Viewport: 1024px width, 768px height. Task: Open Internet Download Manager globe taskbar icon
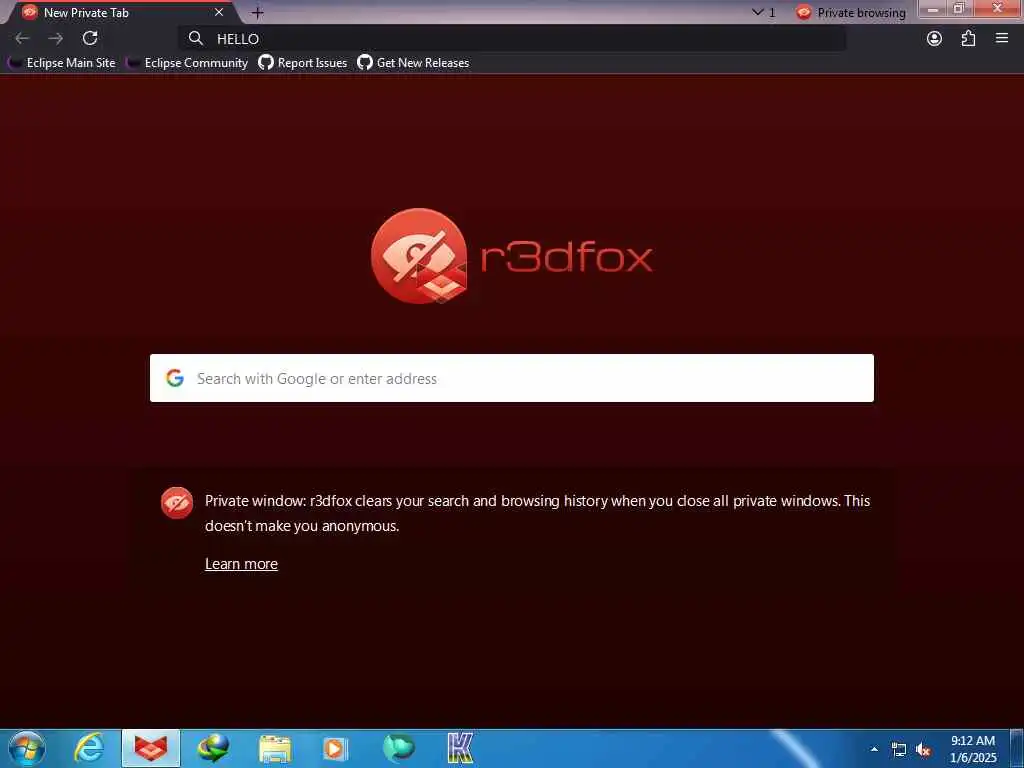[214, 748]
